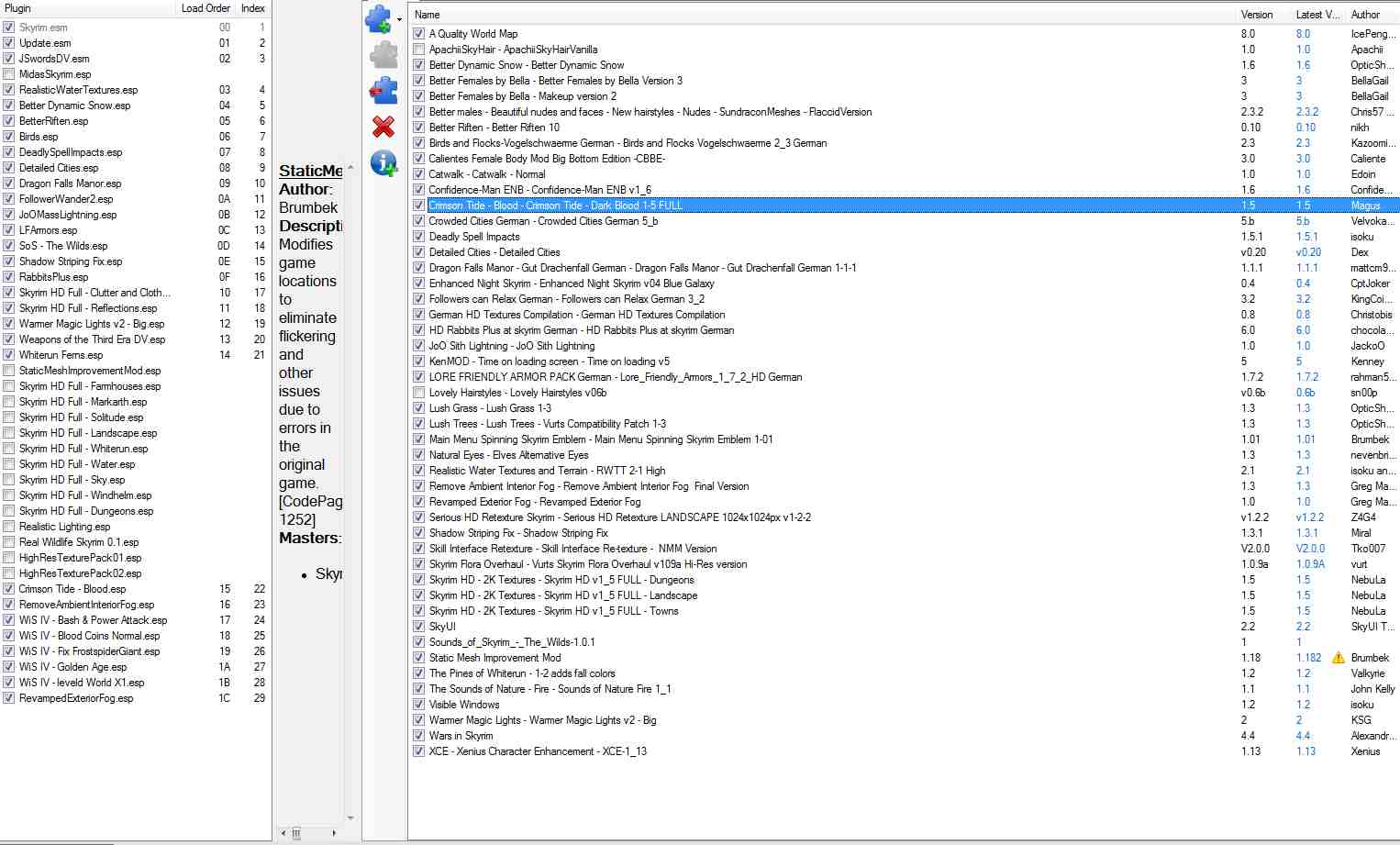
Task: Click the Add Mod puzzle icon
Action: pos(379,19)
